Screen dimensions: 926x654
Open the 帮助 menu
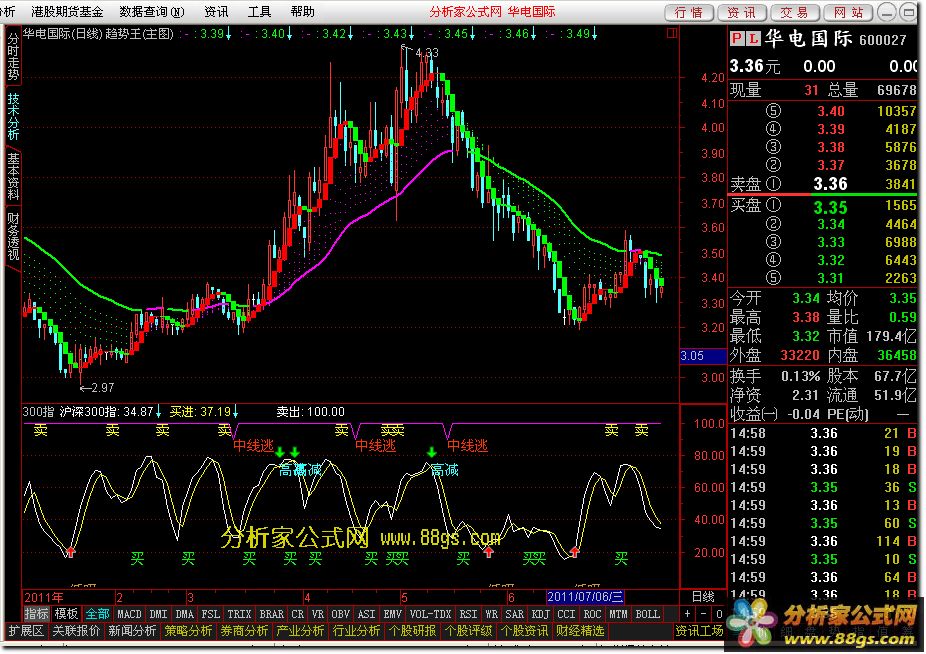(302, 11)
